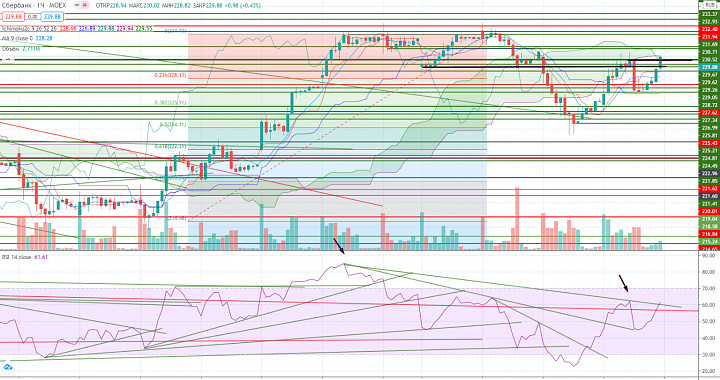Image resolution: width=720 pixels, height=380 pixels.
Task: Click the red sell price 229.88 button
Action: (13, 17)
